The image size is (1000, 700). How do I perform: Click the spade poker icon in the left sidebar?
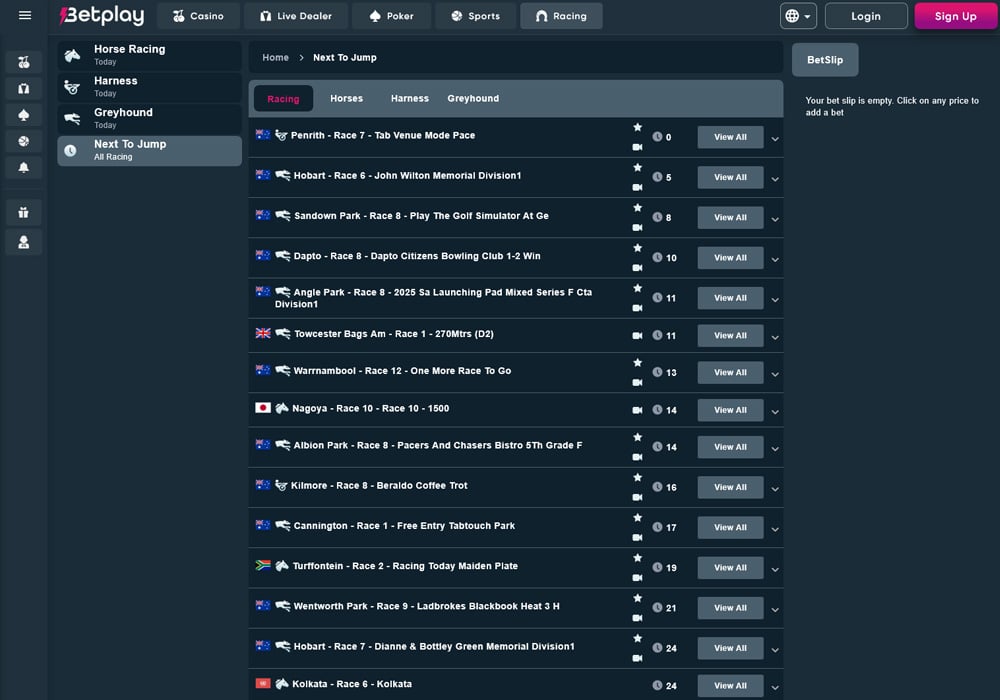[24, 115]
